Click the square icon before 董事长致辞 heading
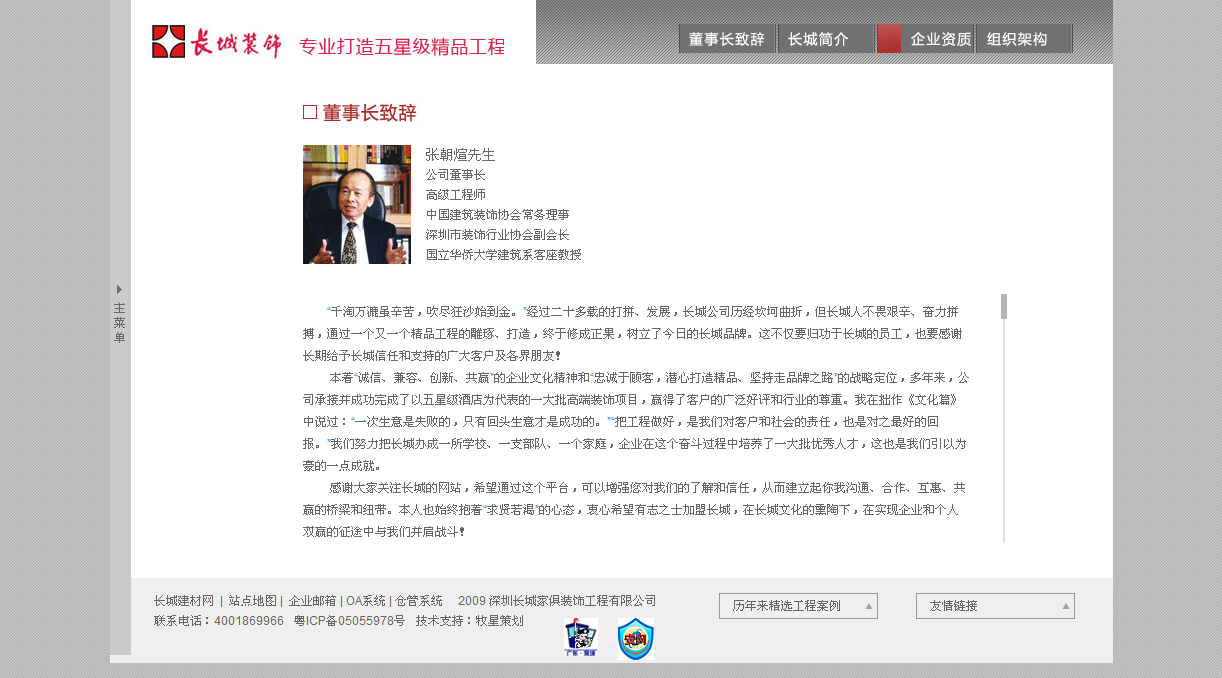Screen dimensions: 1222x678 coord(308,111)
